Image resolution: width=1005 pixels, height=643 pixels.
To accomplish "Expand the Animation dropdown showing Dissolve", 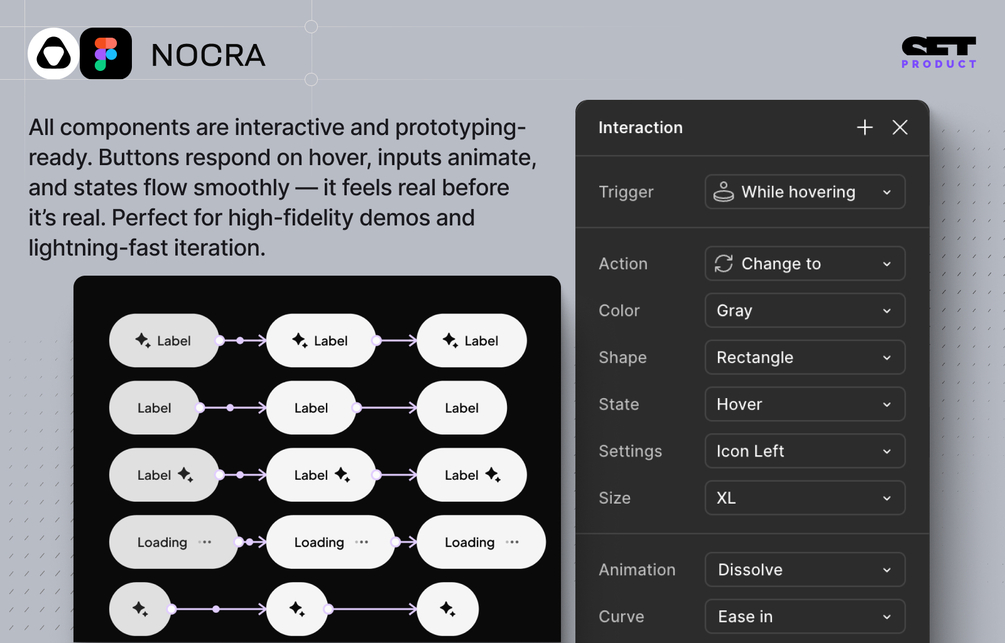I will (805, 570).
